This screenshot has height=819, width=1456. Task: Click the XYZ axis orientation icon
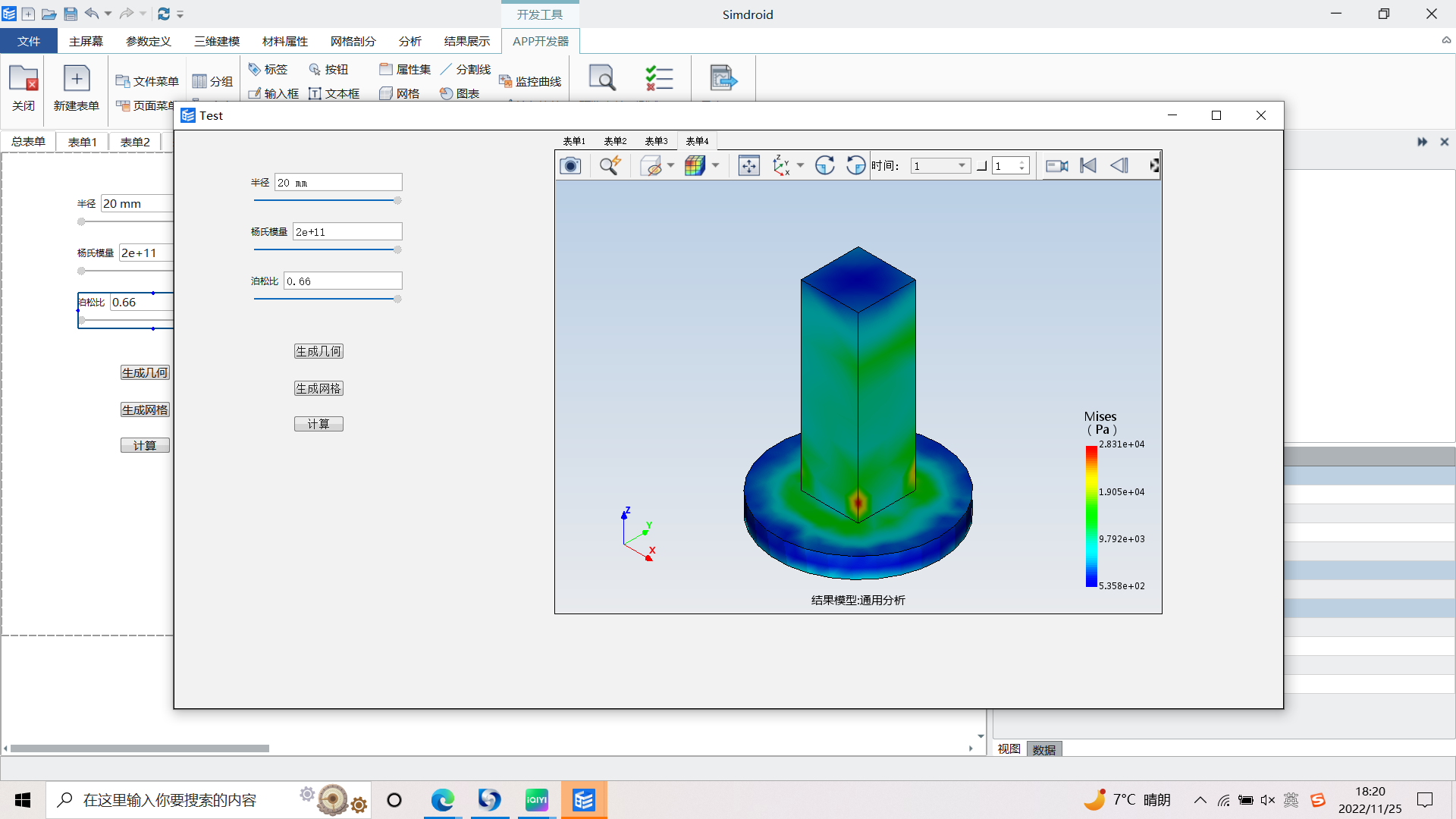tap(780, 165)
